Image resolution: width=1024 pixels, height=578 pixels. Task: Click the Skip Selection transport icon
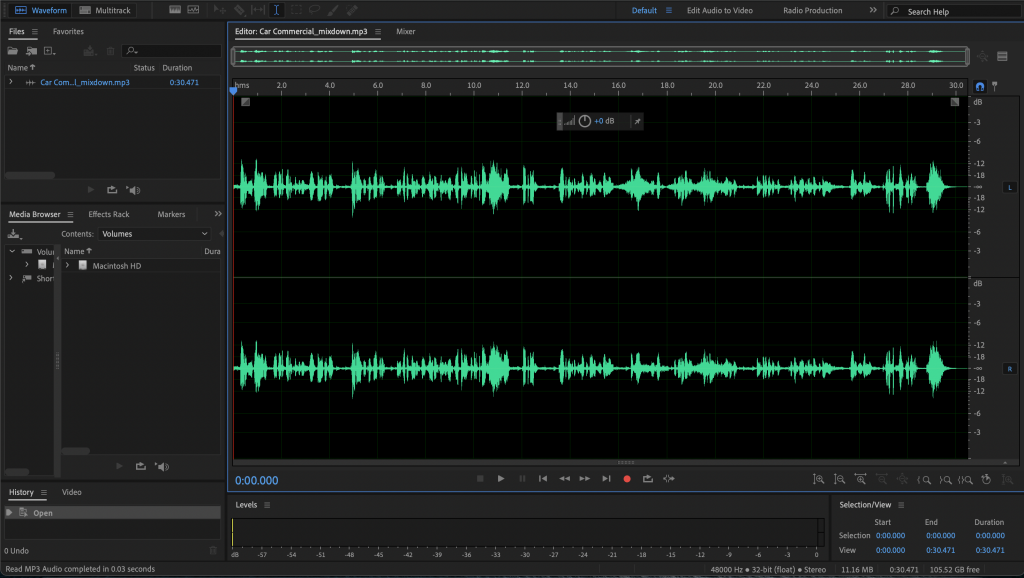668,479
